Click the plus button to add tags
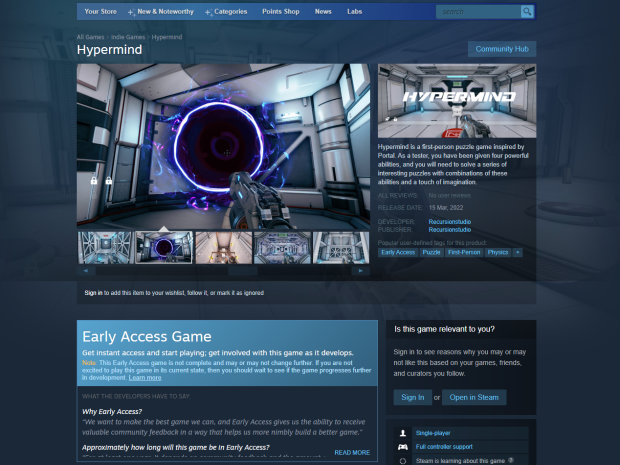This screenshot has height=465, width=620. (517, 252)
